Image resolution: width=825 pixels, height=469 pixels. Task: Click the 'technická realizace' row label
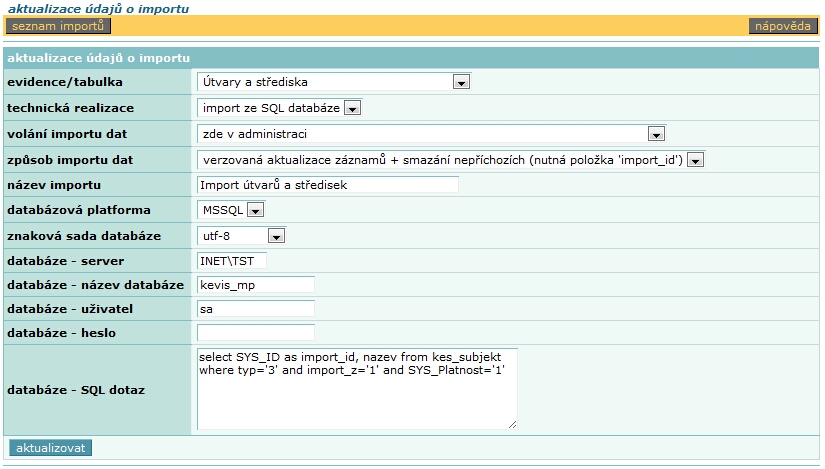71,108
